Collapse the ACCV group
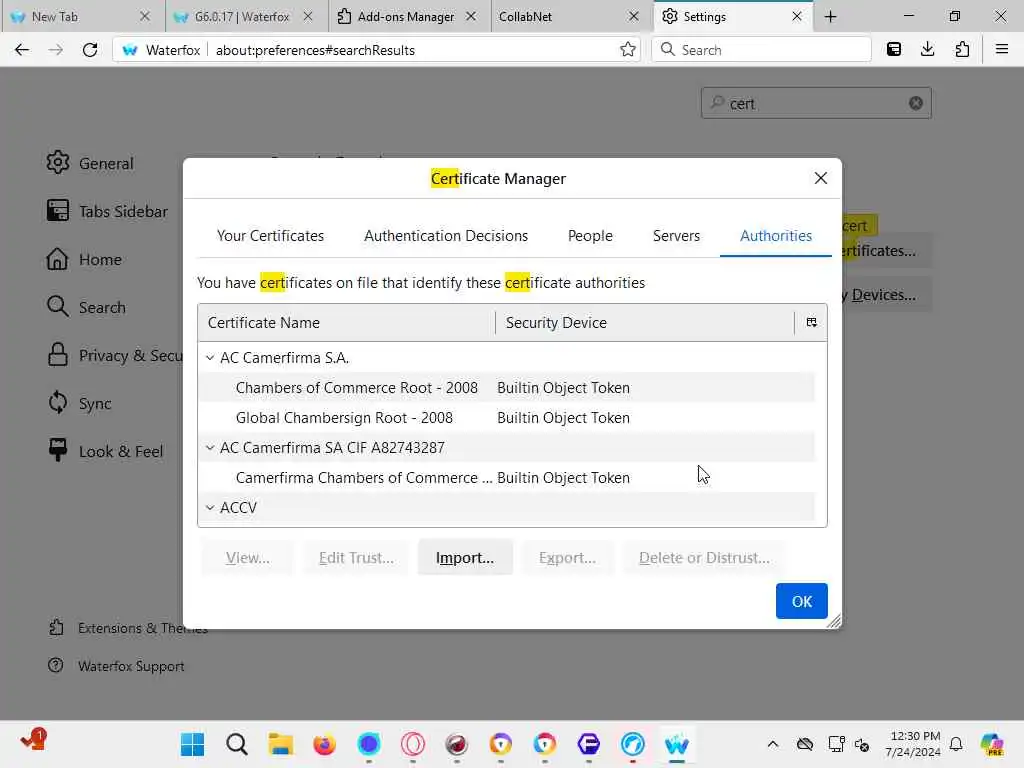The height and width of the screenshot is (768, 1024). (210, 507)
